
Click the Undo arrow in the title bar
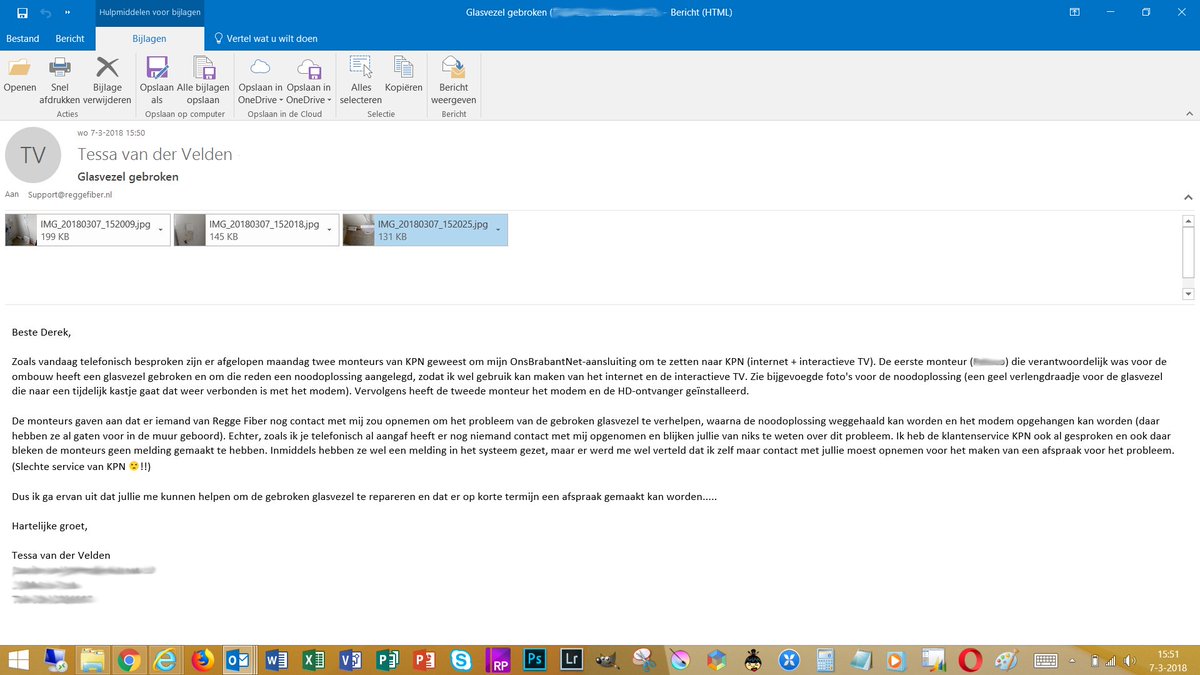pos(45,12)
